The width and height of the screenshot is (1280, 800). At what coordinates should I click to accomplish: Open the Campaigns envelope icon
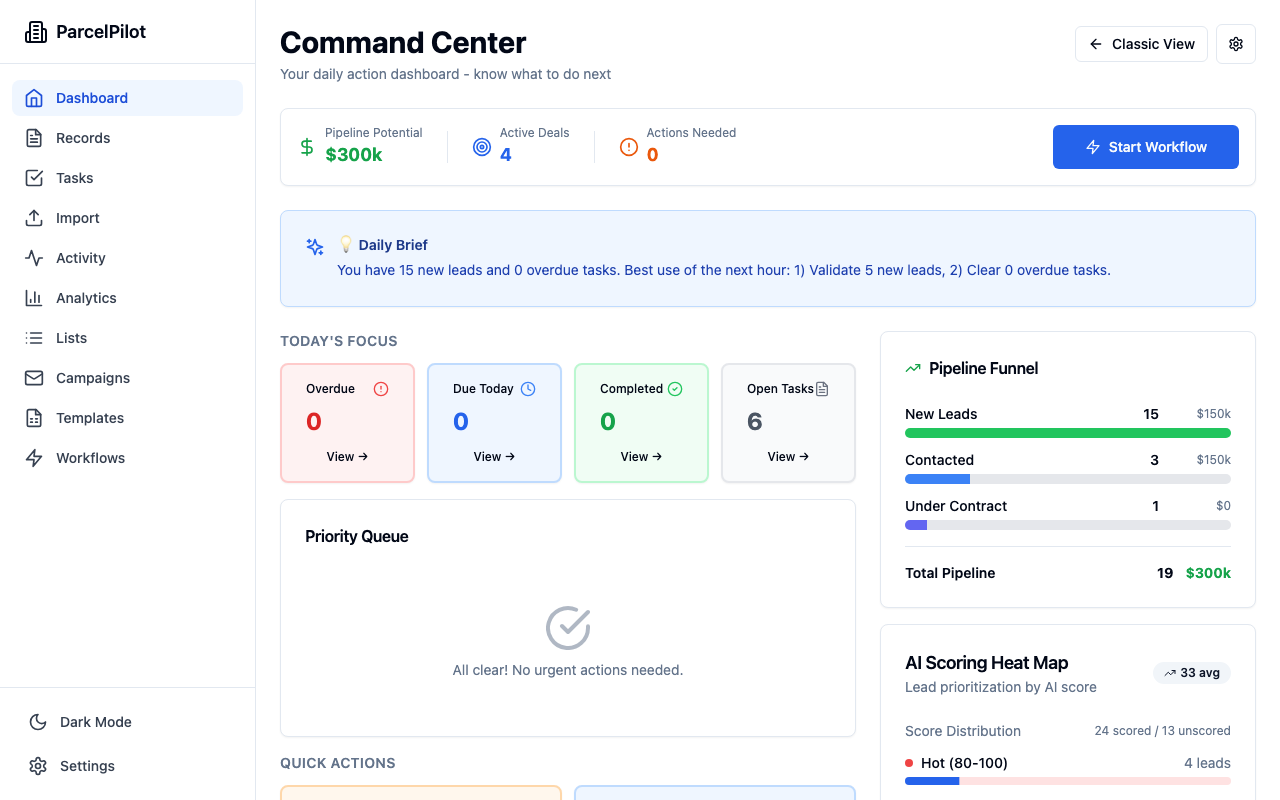click(36, 378)
